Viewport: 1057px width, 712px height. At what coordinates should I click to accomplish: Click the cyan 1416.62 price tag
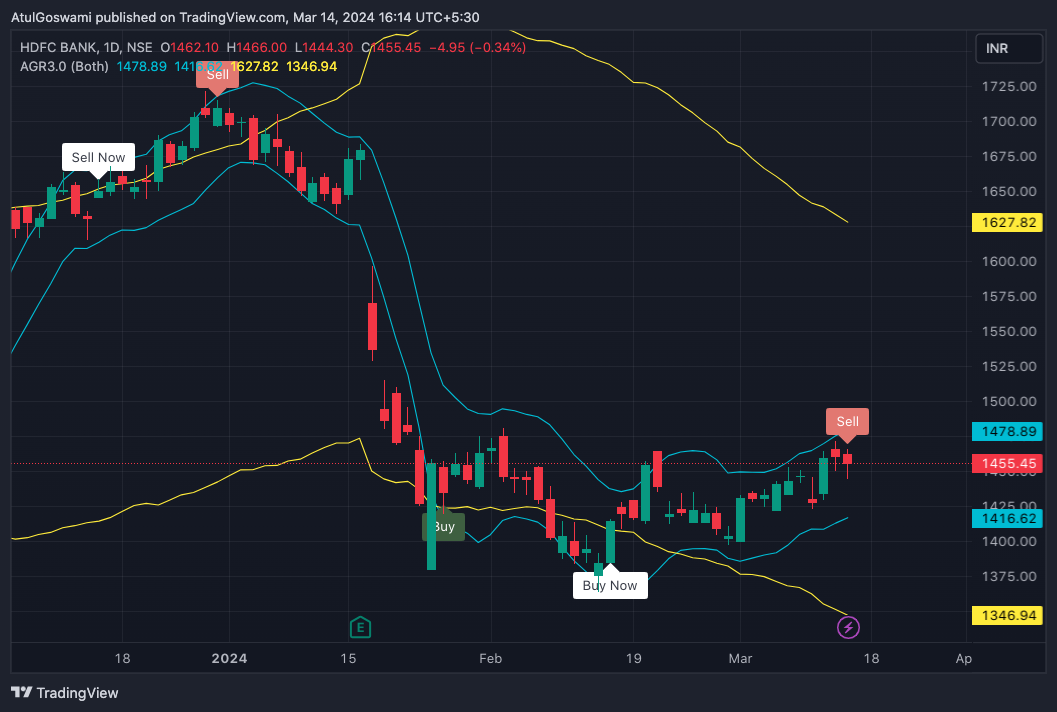[1007, 518]
